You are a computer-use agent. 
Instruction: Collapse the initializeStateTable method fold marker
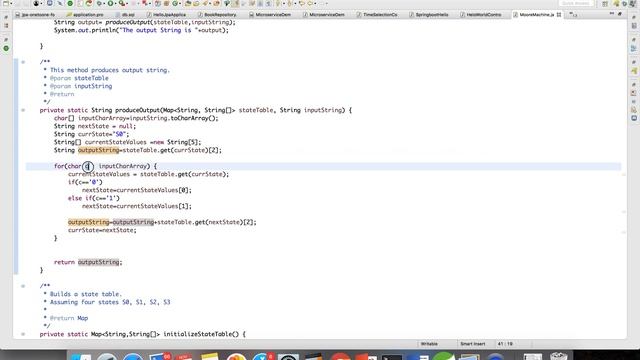pyautogui.click(x=23, y=334)
